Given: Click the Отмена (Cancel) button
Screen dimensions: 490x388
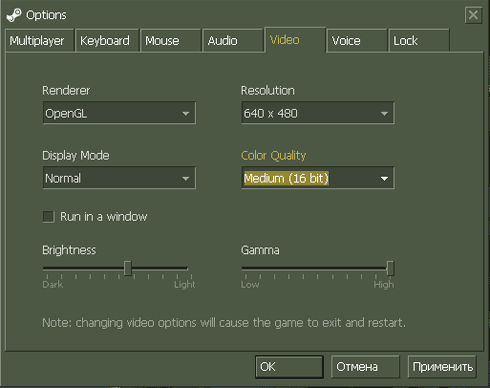Looking at the screenshot, I should click(x=365, y=367).
